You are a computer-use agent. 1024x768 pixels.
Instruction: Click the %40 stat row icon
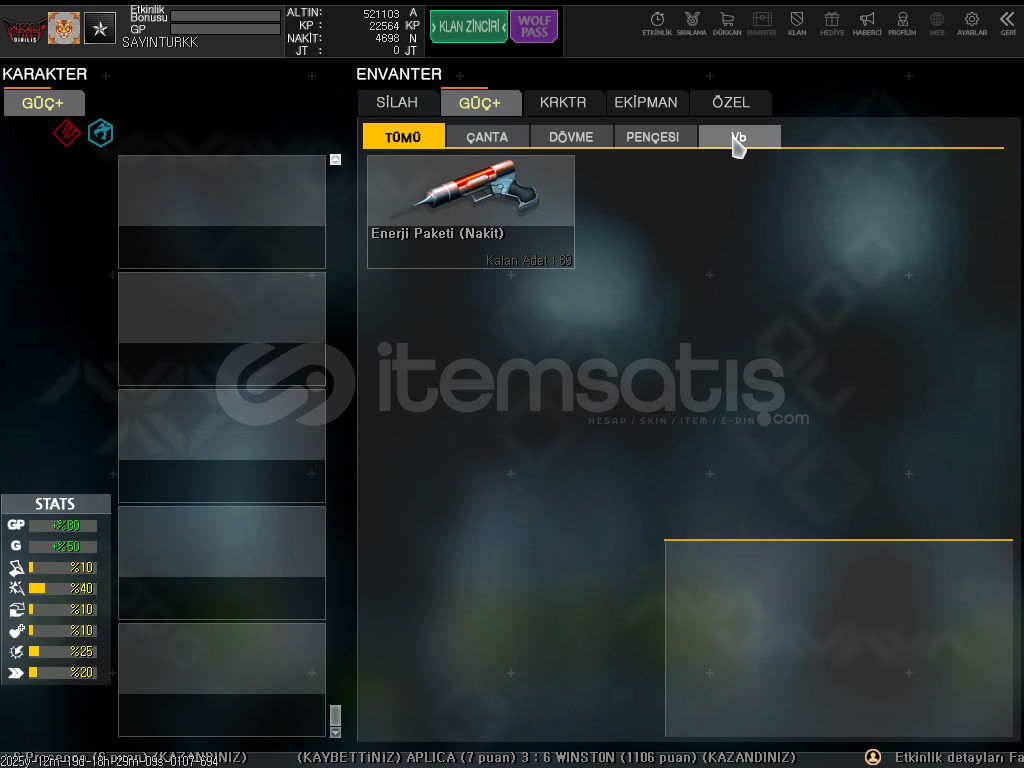coord(16,588)
